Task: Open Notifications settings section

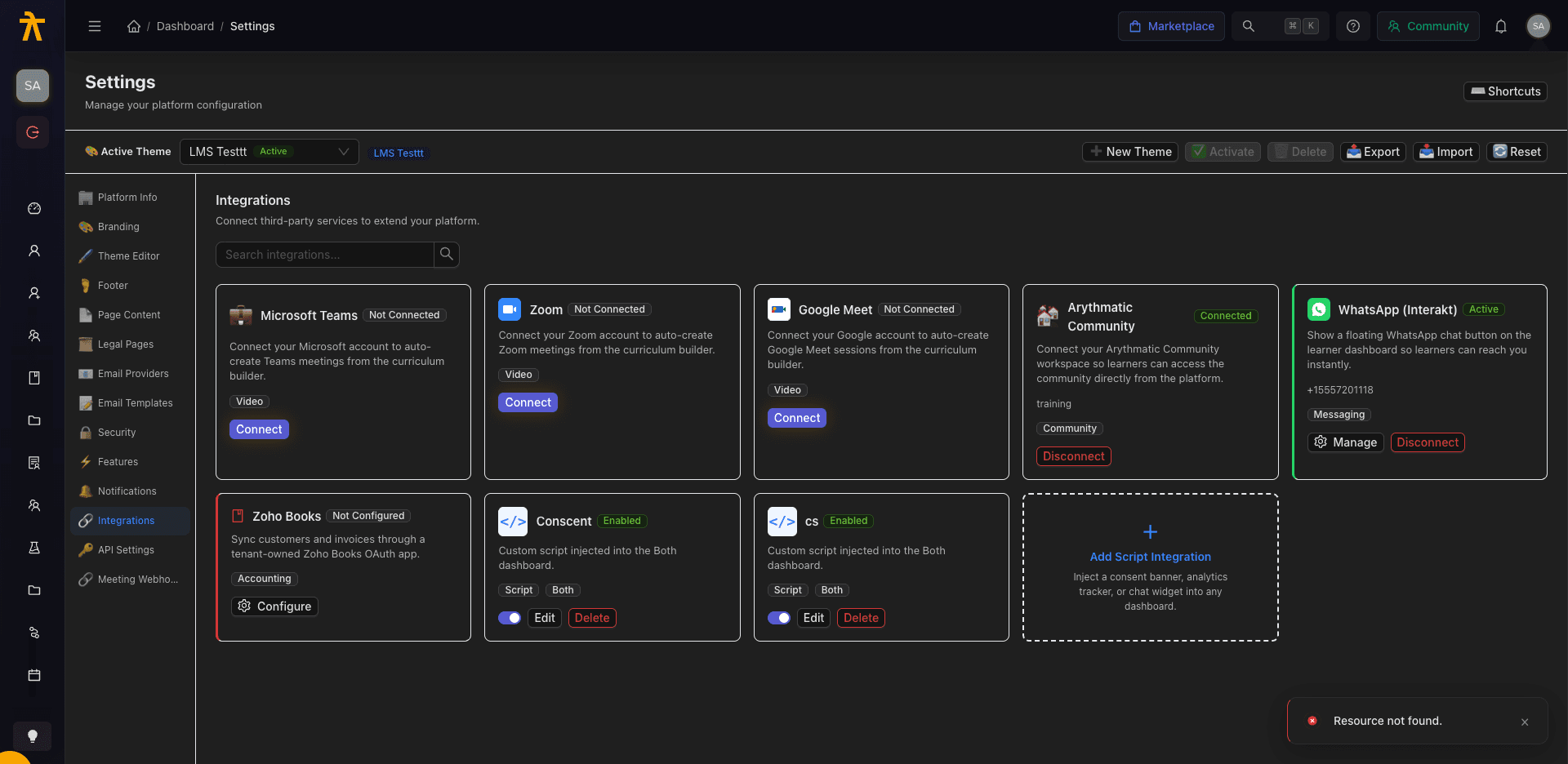Action: click(131, 491)
